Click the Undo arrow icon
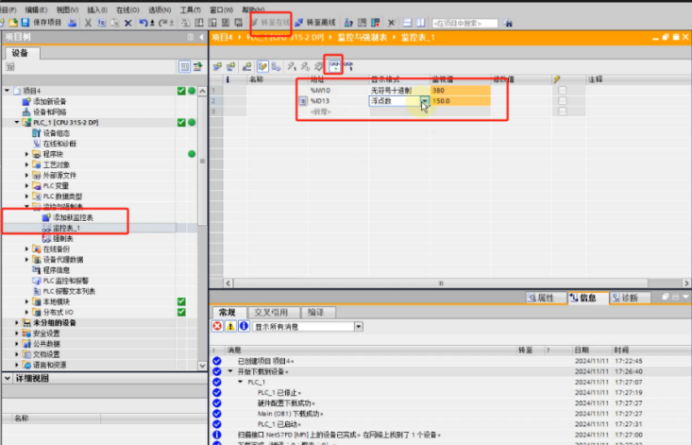This screenshot has height=445, width=692. (x=143, y=23)
